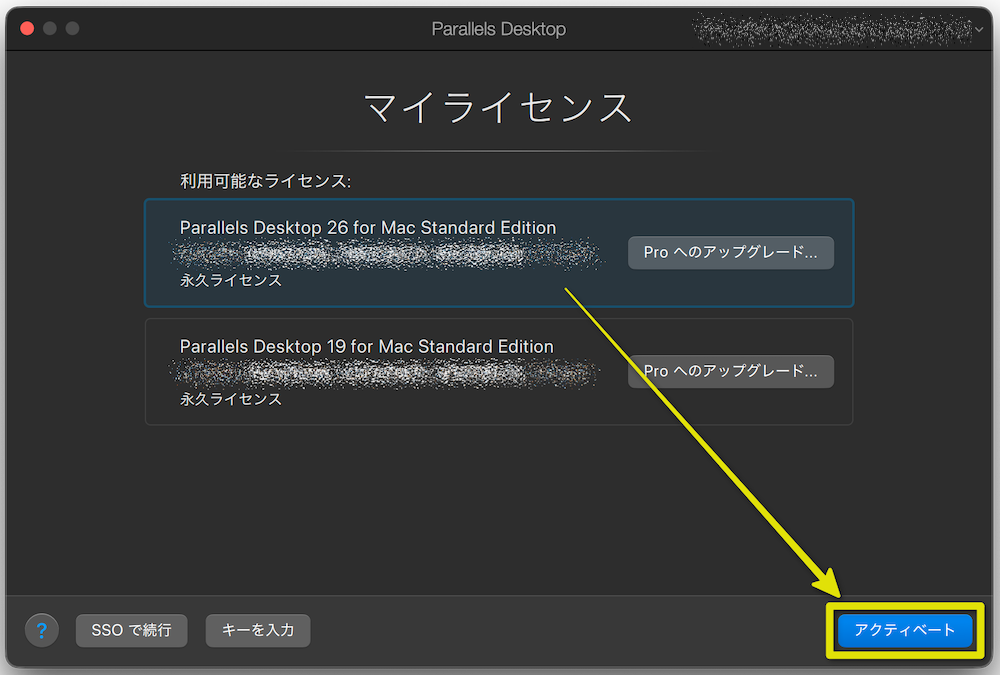The height and width of the screenshot is (675, 1000).
Task: Activate the selected license
Action: (903, 630)
